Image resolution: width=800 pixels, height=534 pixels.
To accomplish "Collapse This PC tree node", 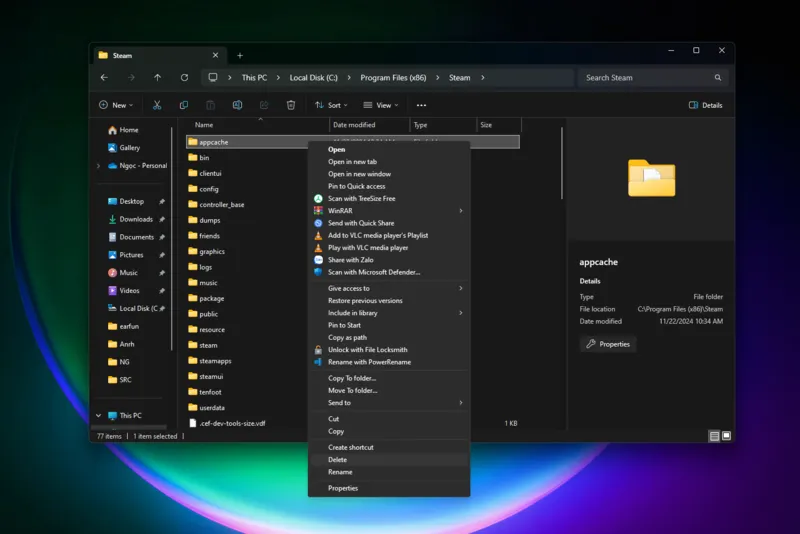I will (98, 415).
